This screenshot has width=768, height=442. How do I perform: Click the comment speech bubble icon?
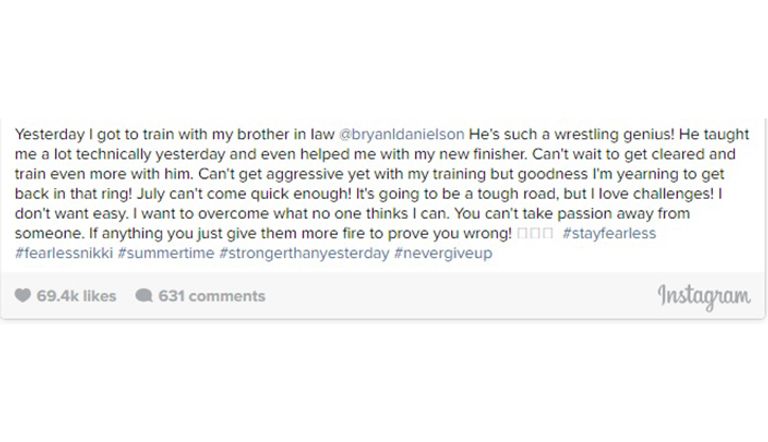(x=144, y=296)
